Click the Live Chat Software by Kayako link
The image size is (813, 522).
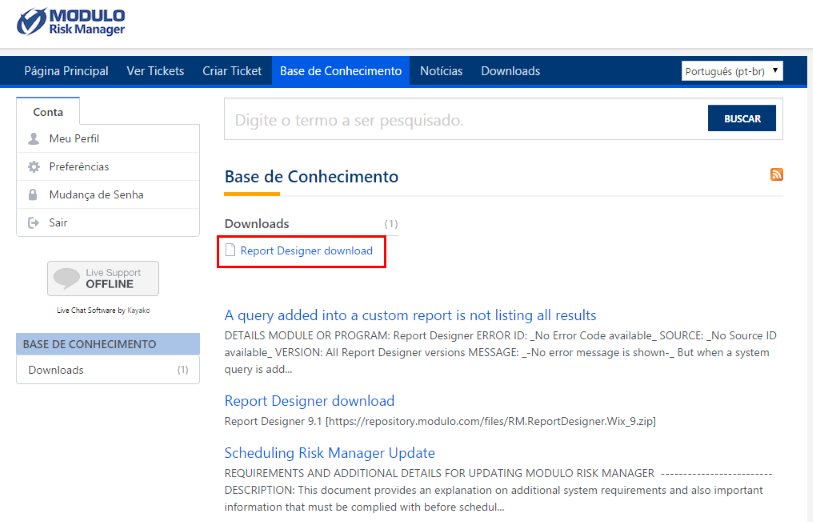(103, 310)
